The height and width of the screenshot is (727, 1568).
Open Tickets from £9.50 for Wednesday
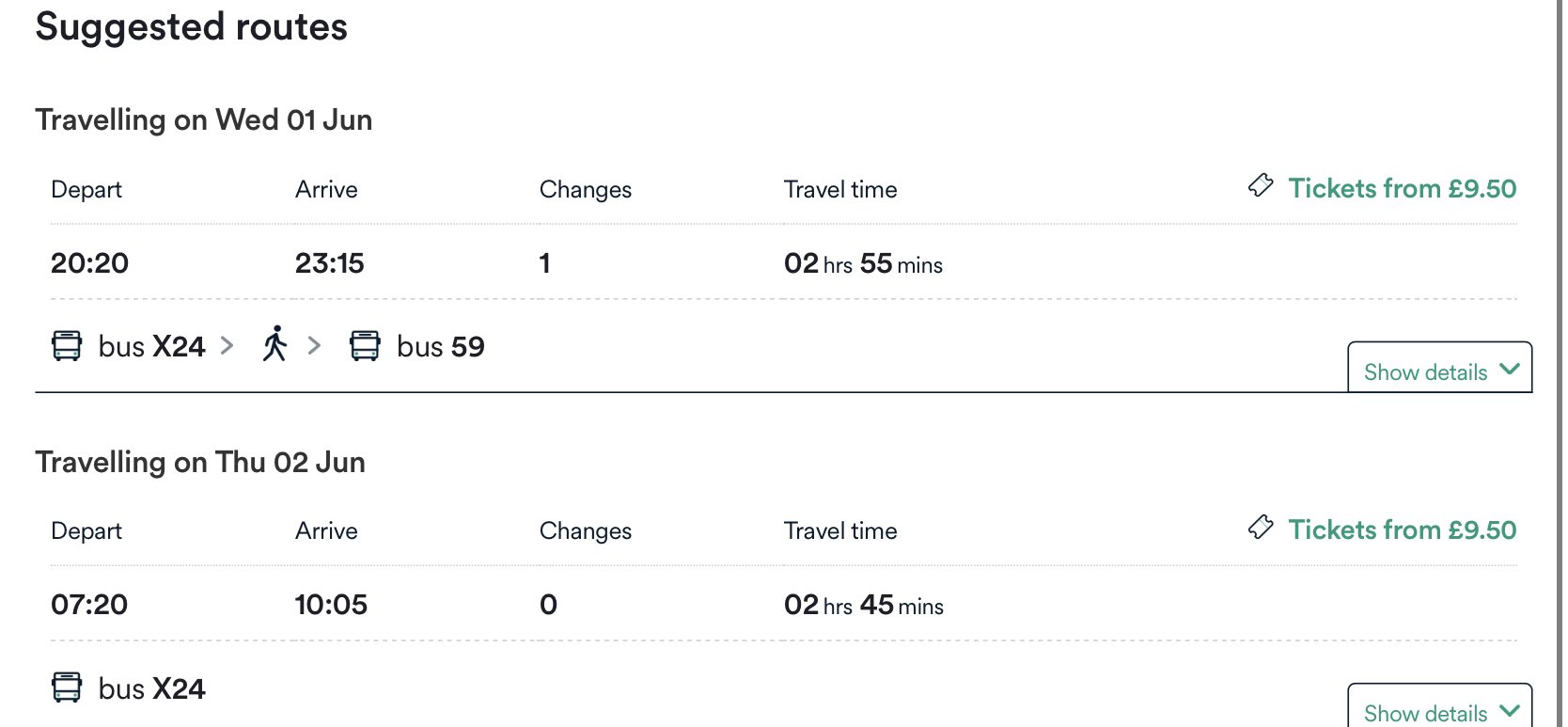tap(1402, 188)
